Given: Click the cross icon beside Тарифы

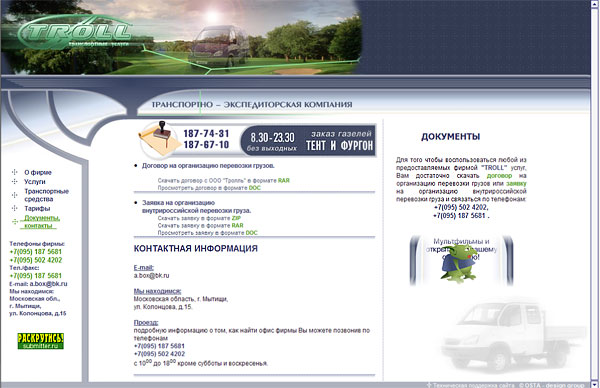Looking at the screenshot, I should click(x=15, y=208).
